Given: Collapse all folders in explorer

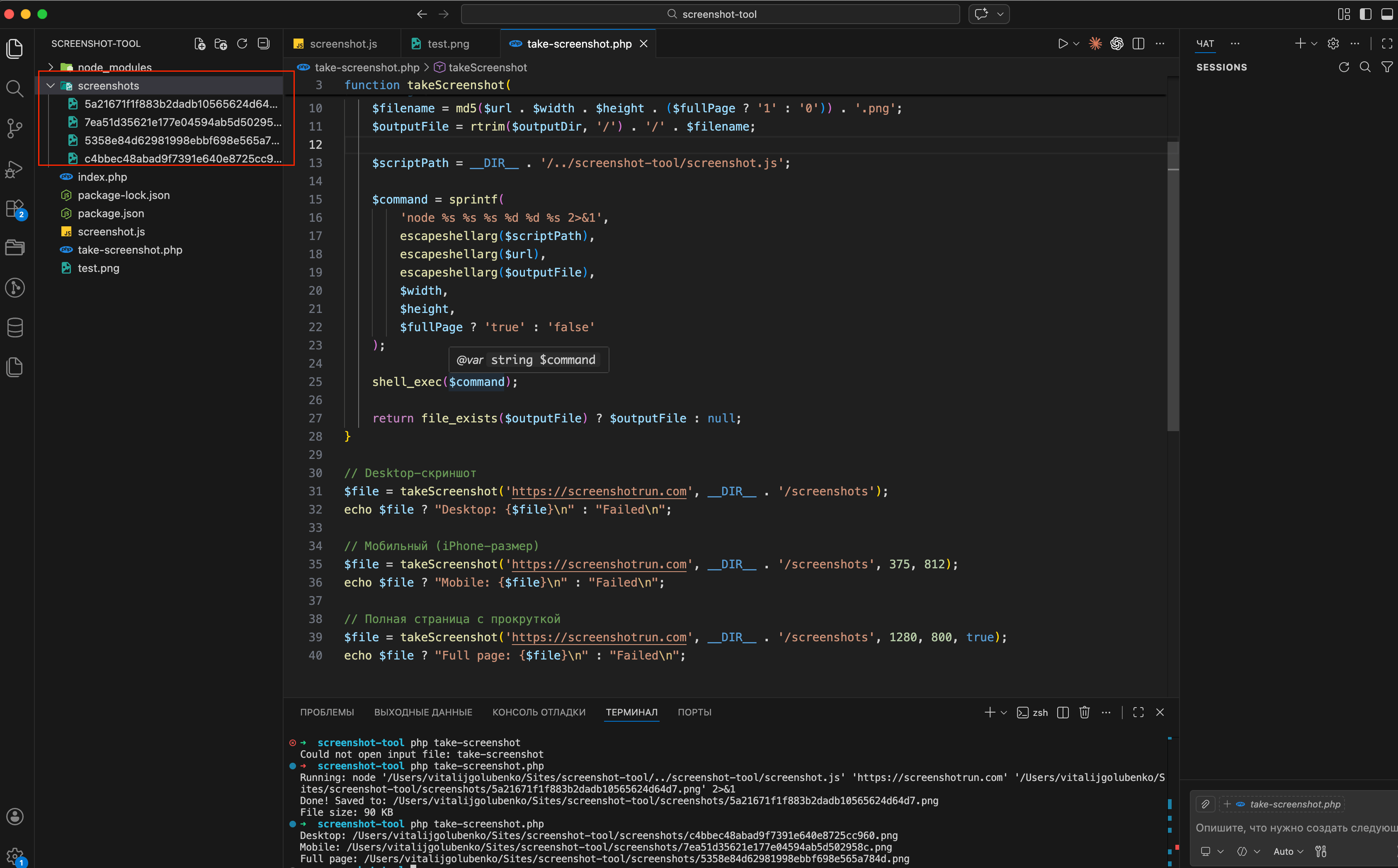Looking at the screenshot, I should coord(264,44).
